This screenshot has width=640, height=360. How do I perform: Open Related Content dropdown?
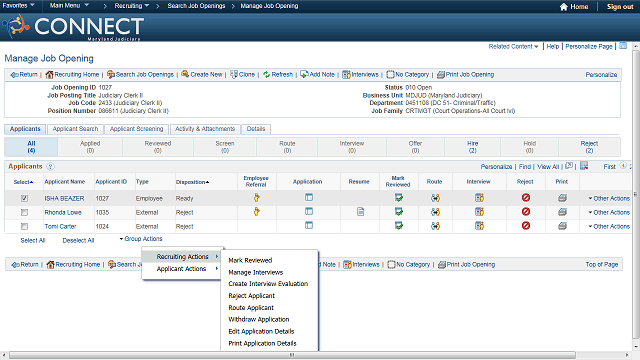pyautogui.click(x=513, y=47)
